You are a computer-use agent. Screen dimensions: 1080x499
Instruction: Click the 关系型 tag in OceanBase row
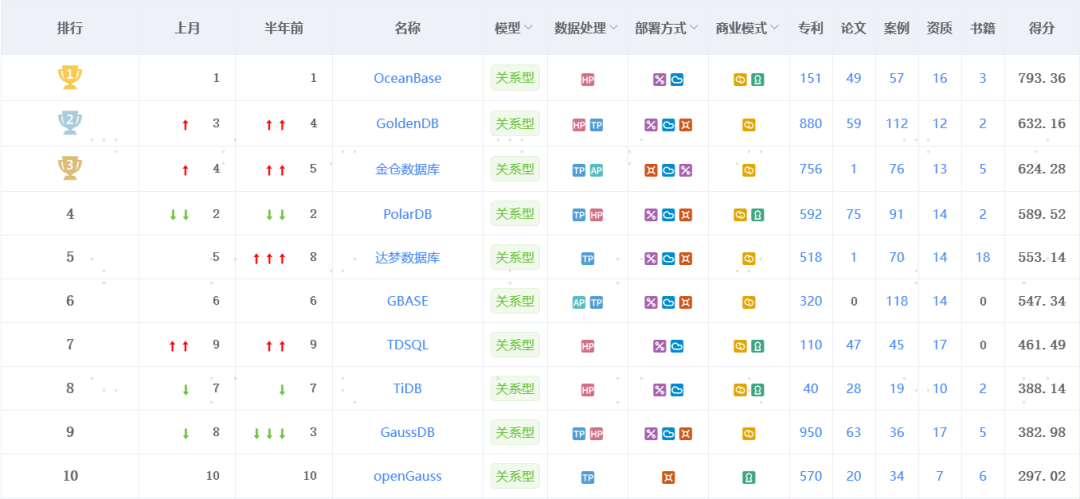[515, 78]
